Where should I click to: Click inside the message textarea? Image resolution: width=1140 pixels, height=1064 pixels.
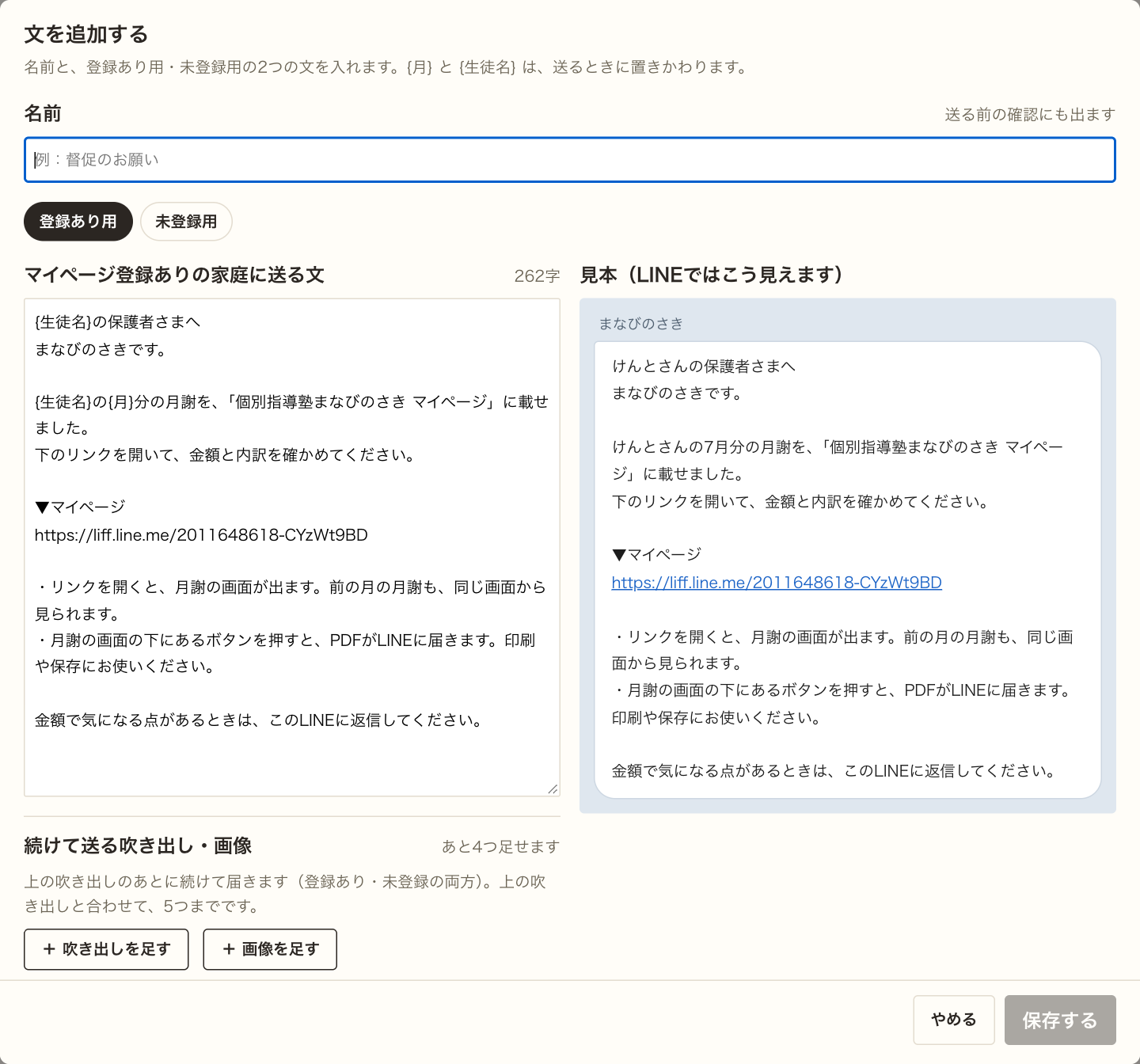(x=292, y=547)
